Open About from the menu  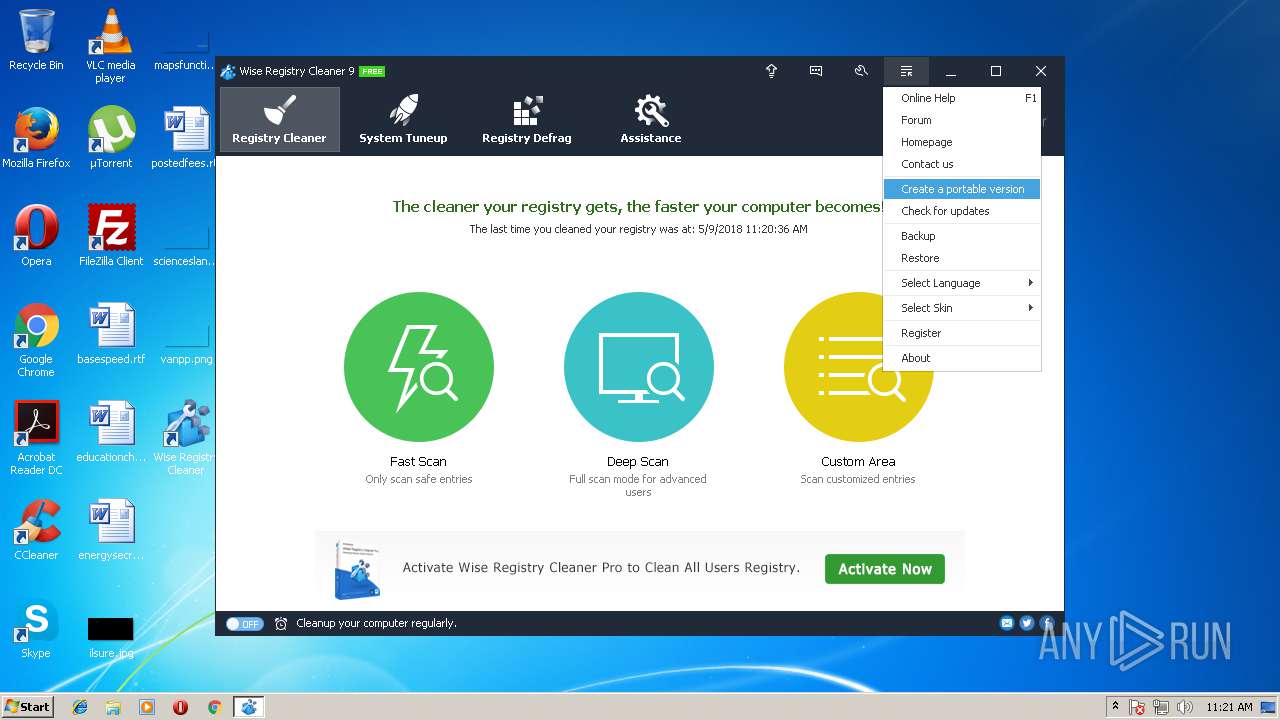(962, 358)
